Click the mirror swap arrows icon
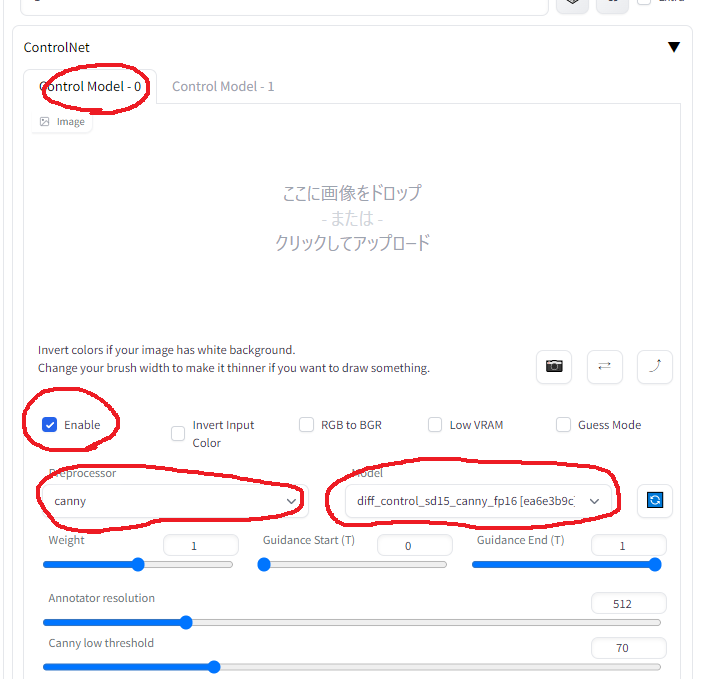 pos(604,367)
